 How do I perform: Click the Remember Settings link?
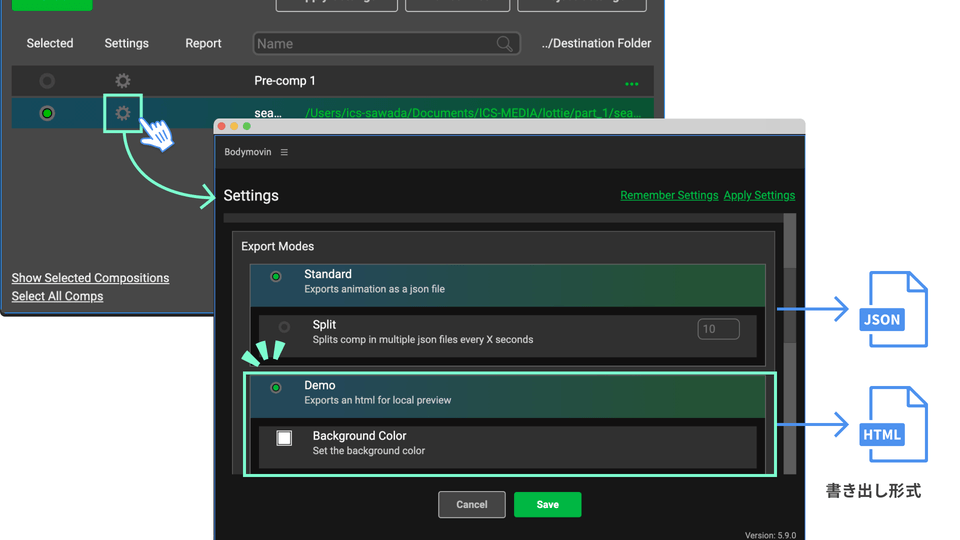pos(669,195)
